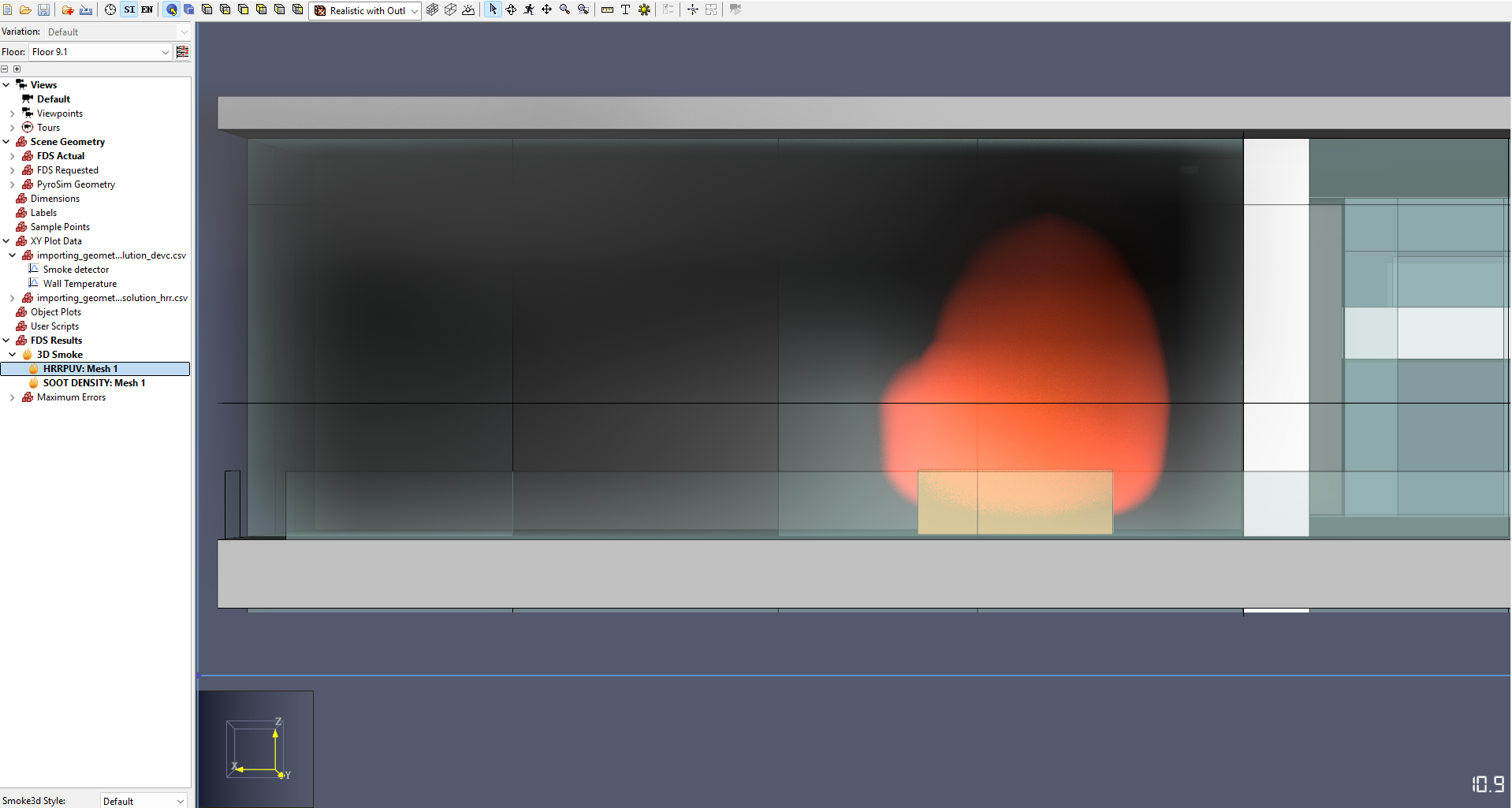The image size is (1512, 808).
Task: Click the yellow gear settings icon
Action: click(x=644, y=9)
